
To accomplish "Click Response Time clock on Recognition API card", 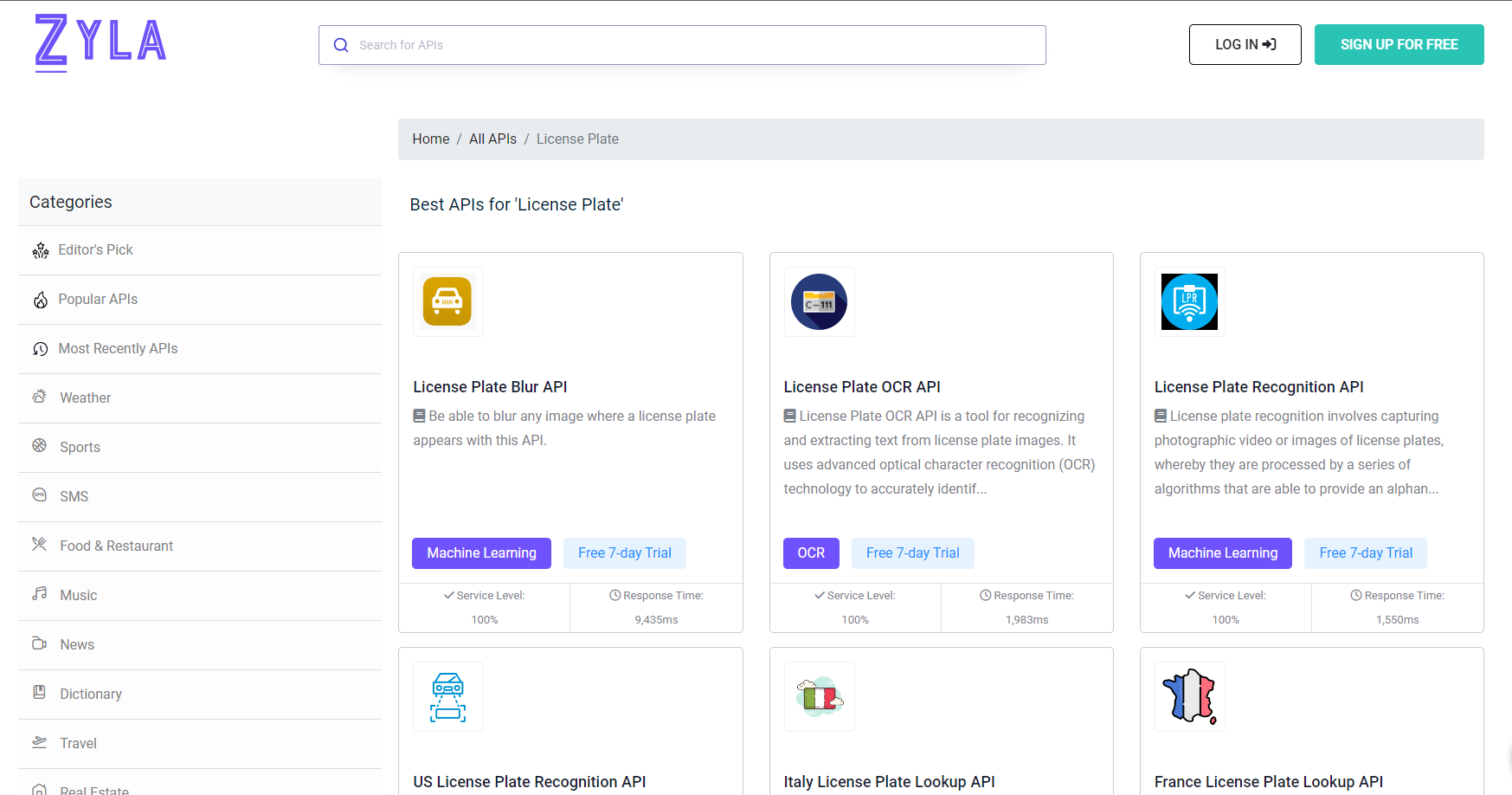I will 1356,595.
